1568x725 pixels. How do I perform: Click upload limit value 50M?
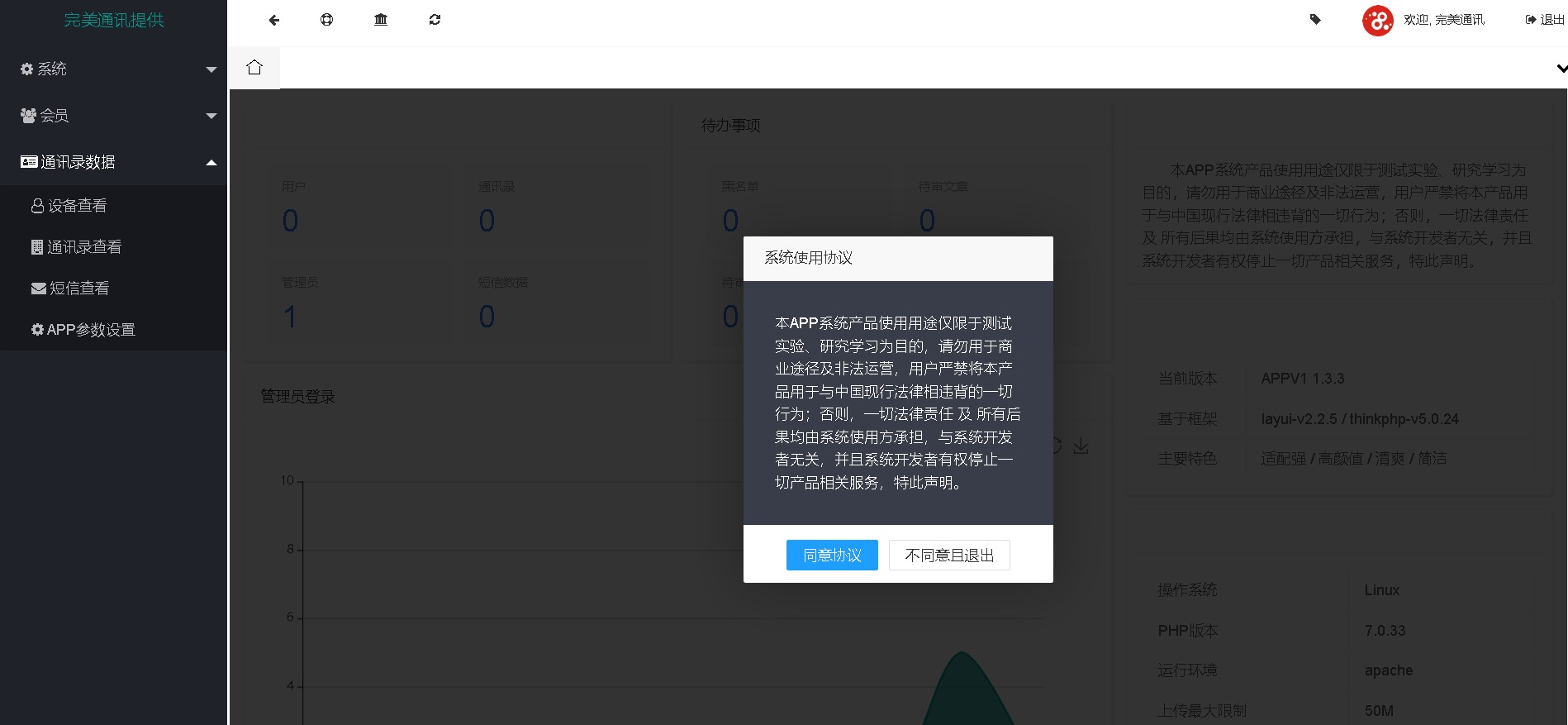1379,711
